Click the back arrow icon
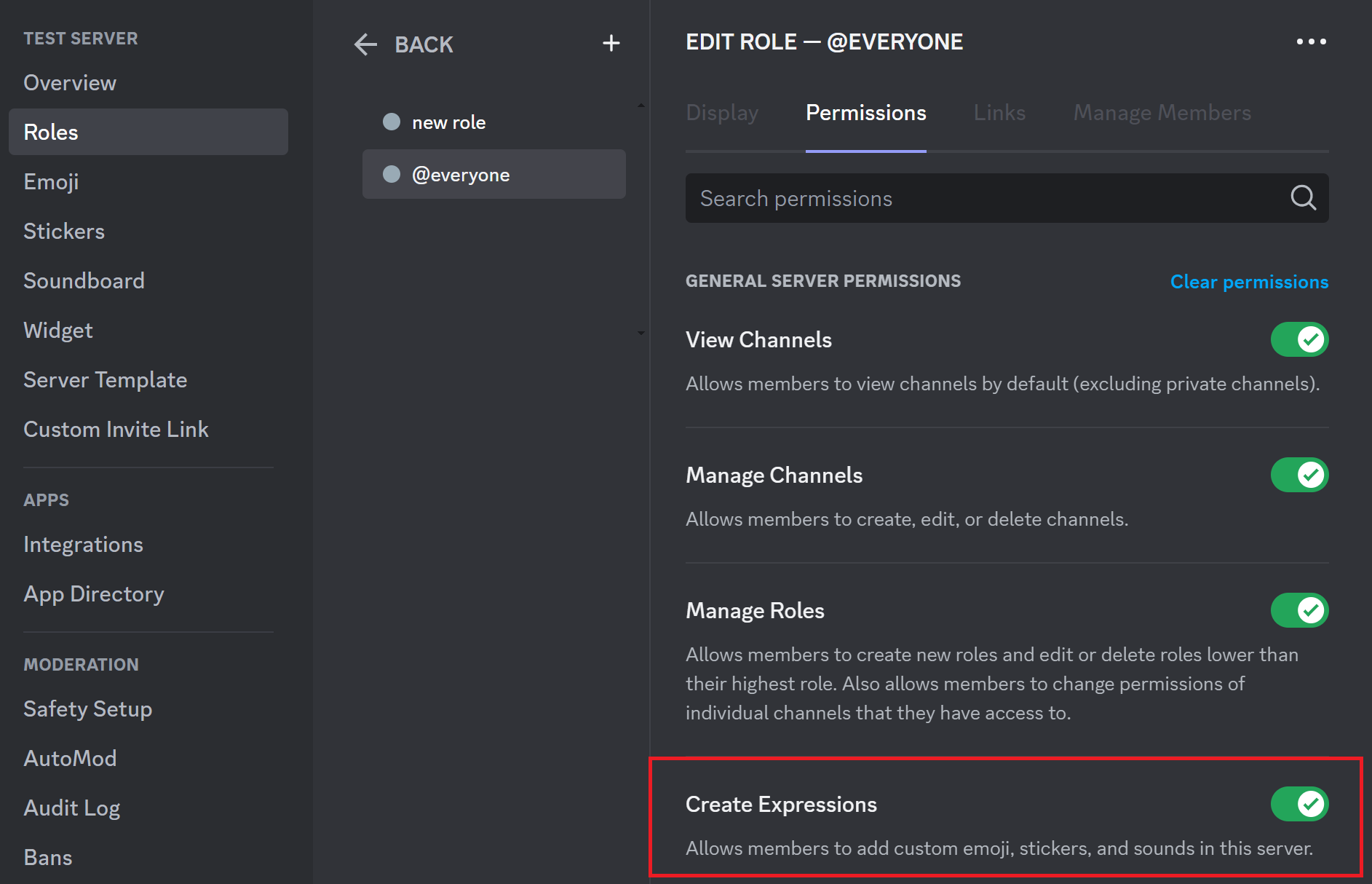 coord(365,44)
